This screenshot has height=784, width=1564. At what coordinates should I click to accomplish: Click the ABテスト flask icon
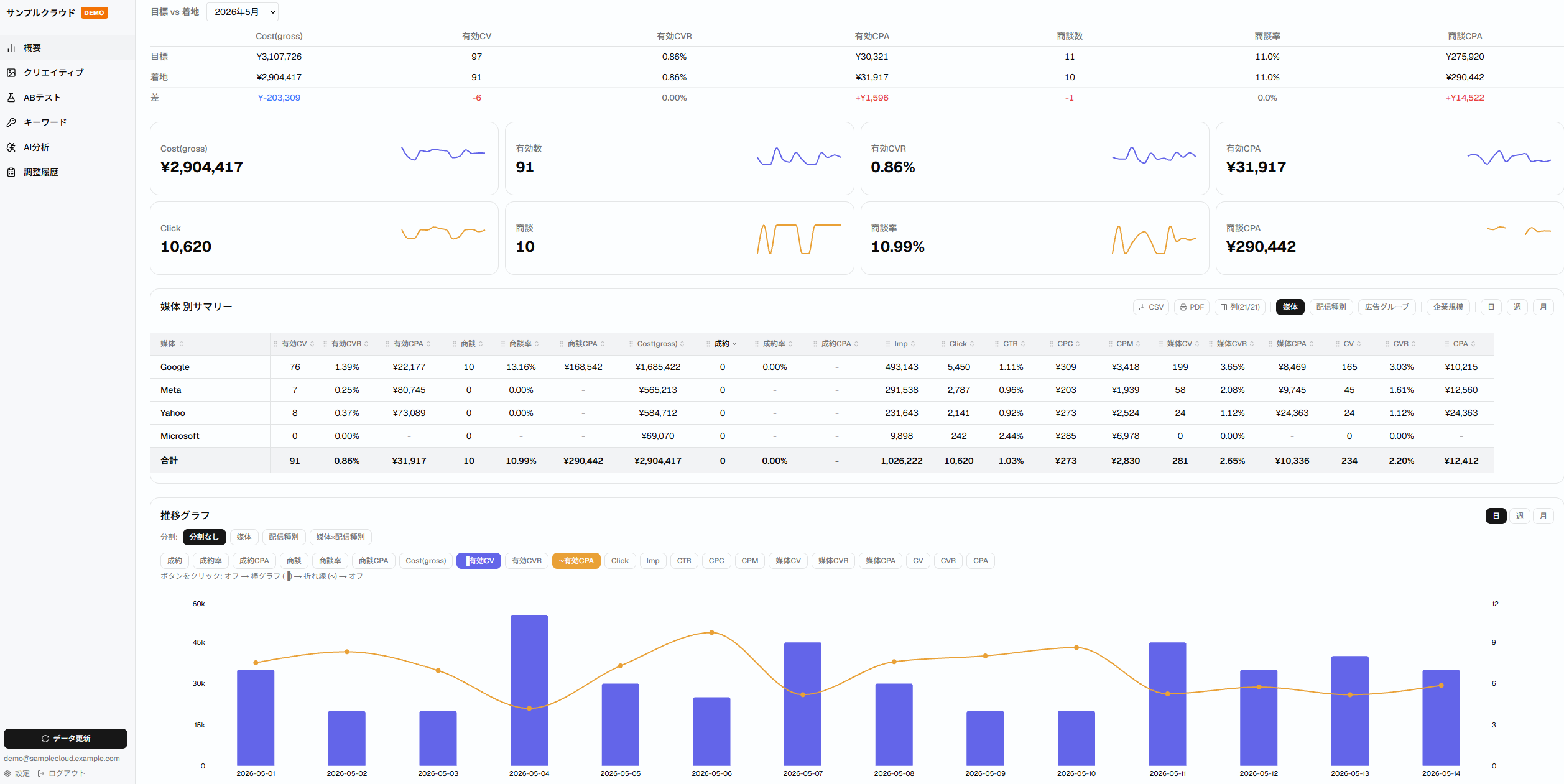11,98
